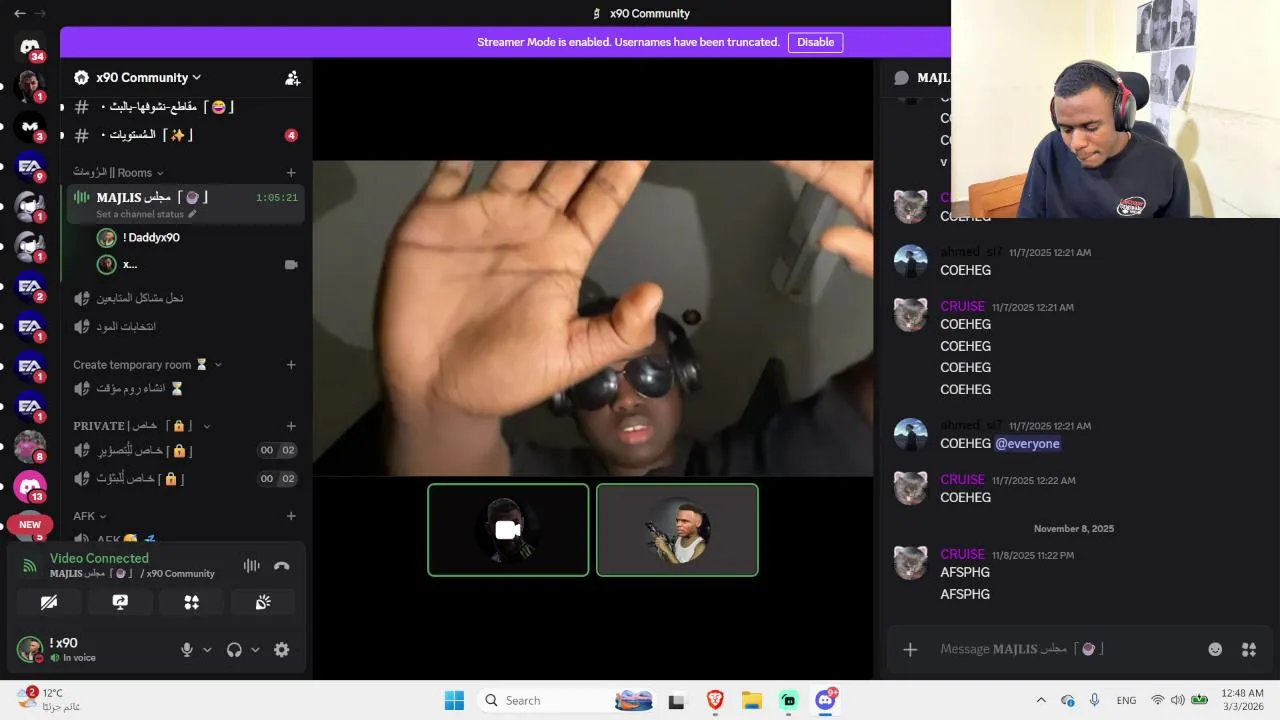Open apps launcher icon in chat bar
The height and width of the screenshot is (720, 1280).
point(1249,649)
